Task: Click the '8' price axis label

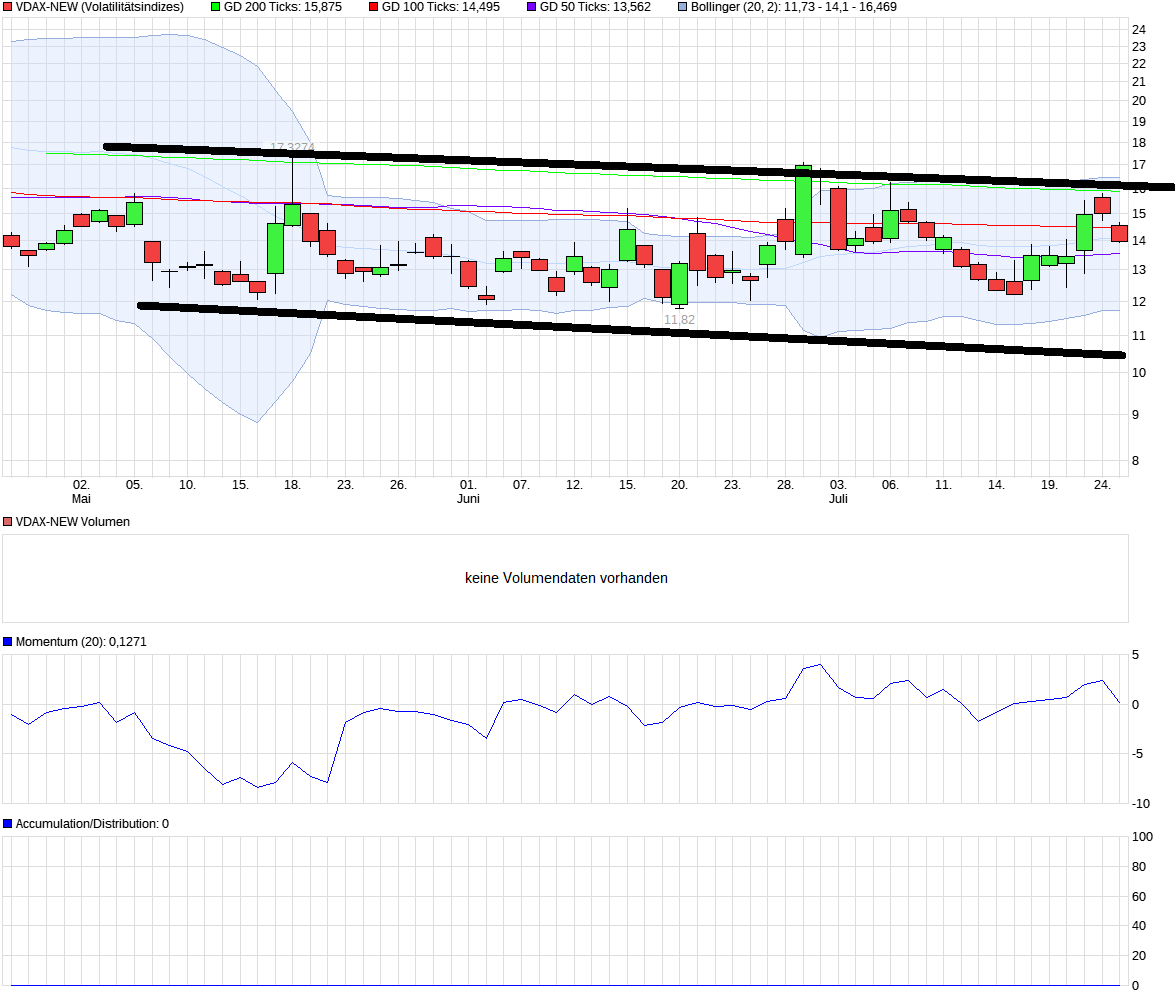Action: pyautogui.click(x=1135, y=461)
